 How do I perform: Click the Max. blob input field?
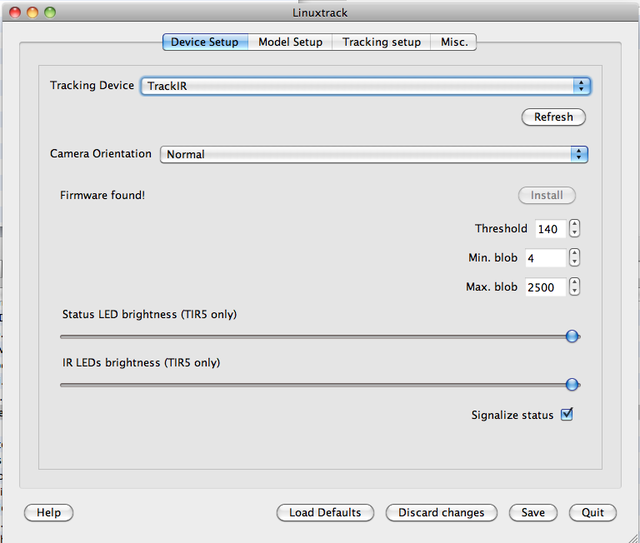[x=544, y=287]
